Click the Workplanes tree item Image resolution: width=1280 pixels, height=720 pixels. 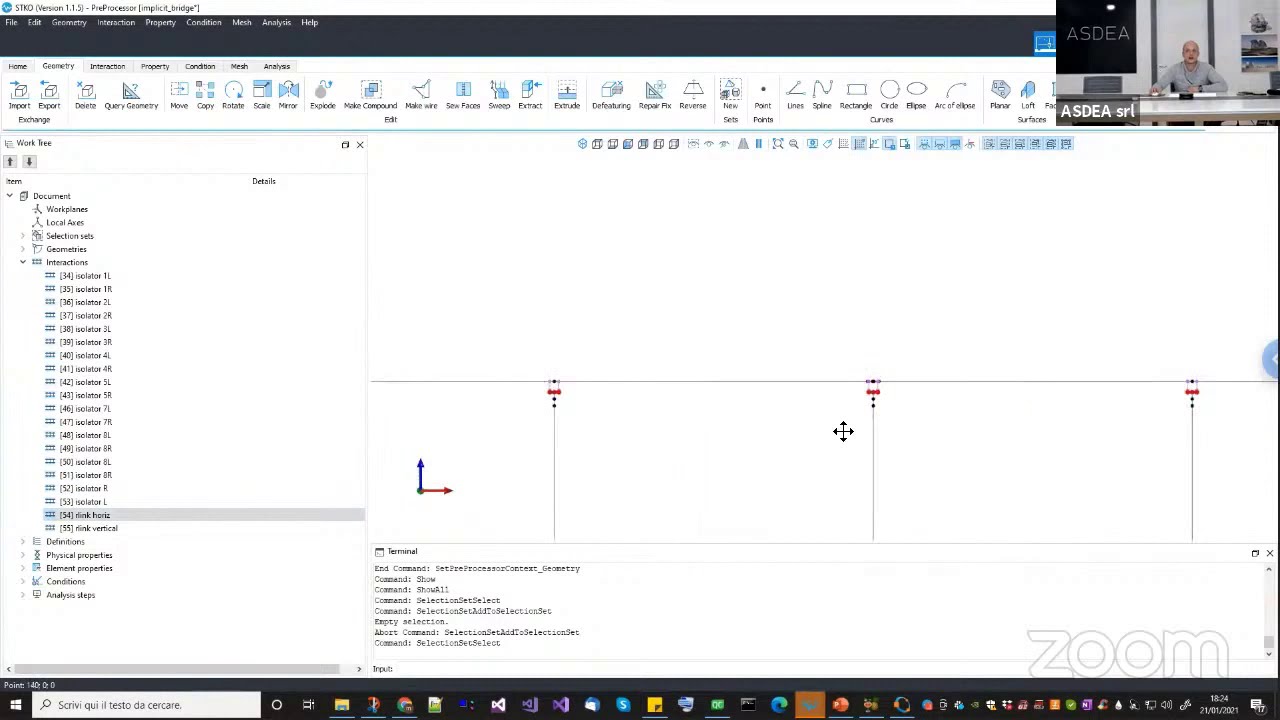66,209
